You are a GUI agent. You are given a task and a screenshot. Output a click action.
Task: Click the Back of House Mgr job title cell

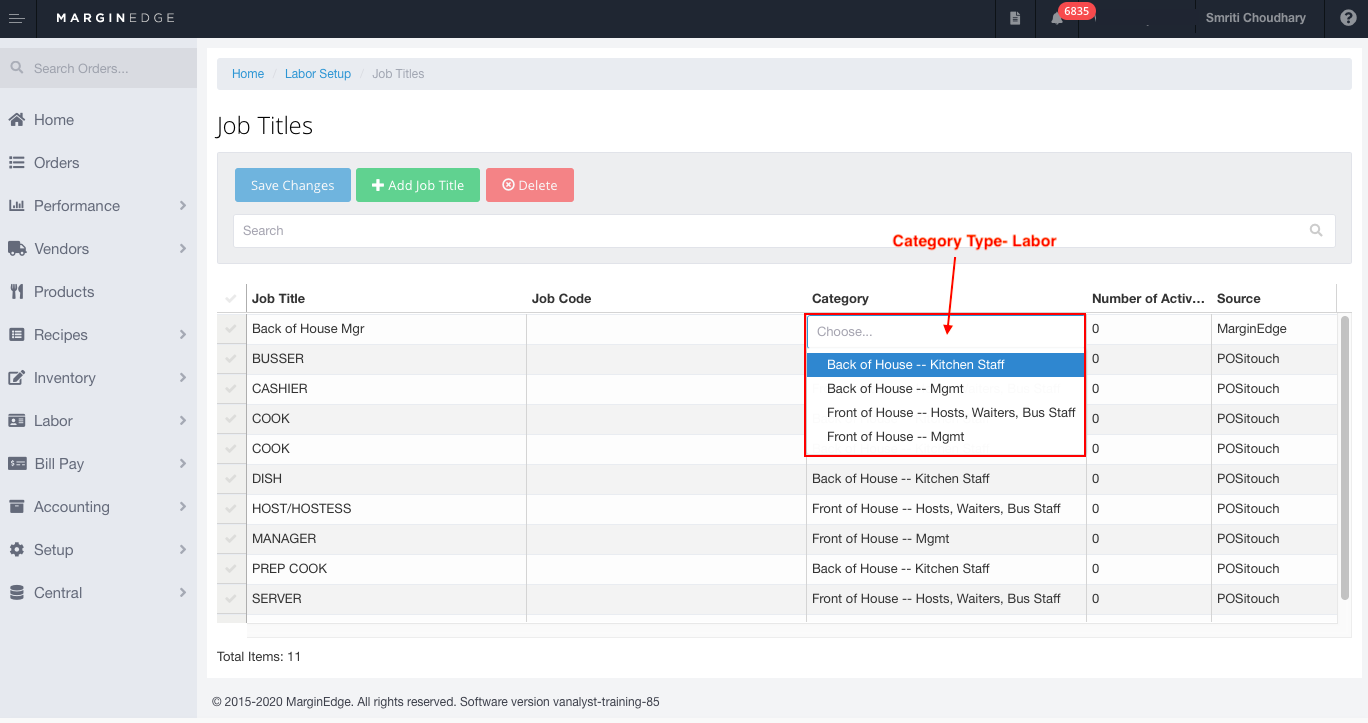[x=386, y=328]
